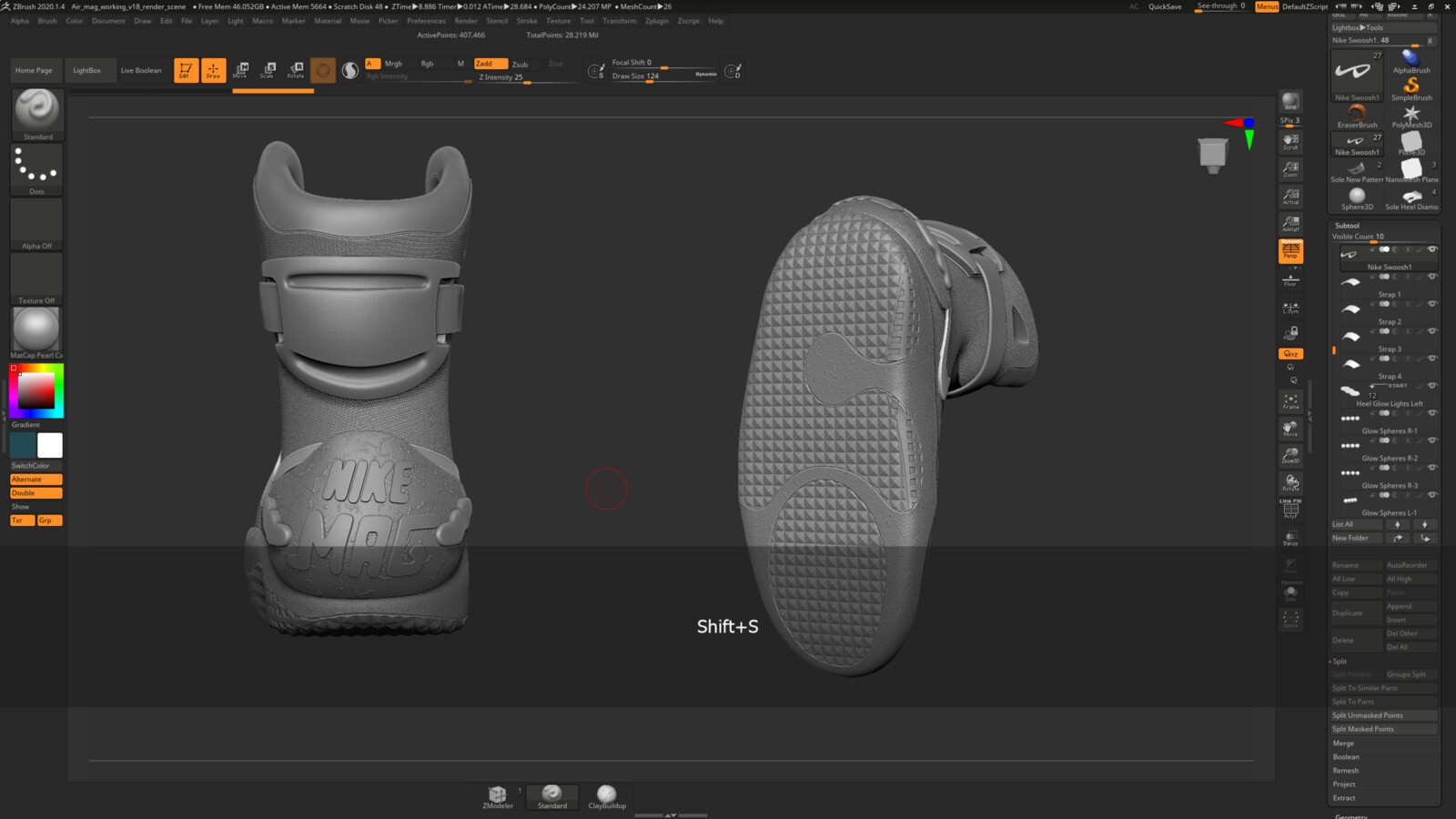Screen dimensions: 1456x819
Task: Select the Scale transform tool
Action: click(x=268, y=70)
